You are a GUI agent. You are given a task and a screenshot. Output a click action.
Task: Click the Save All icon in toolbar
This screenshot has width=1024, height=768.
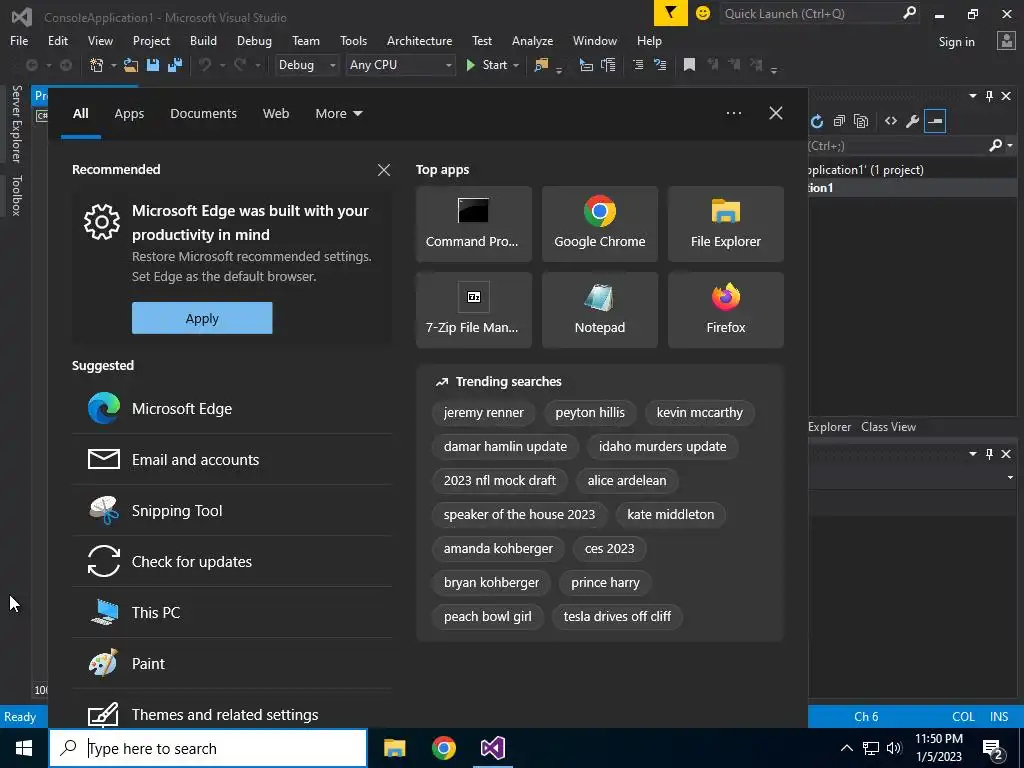tap(174, 65)
